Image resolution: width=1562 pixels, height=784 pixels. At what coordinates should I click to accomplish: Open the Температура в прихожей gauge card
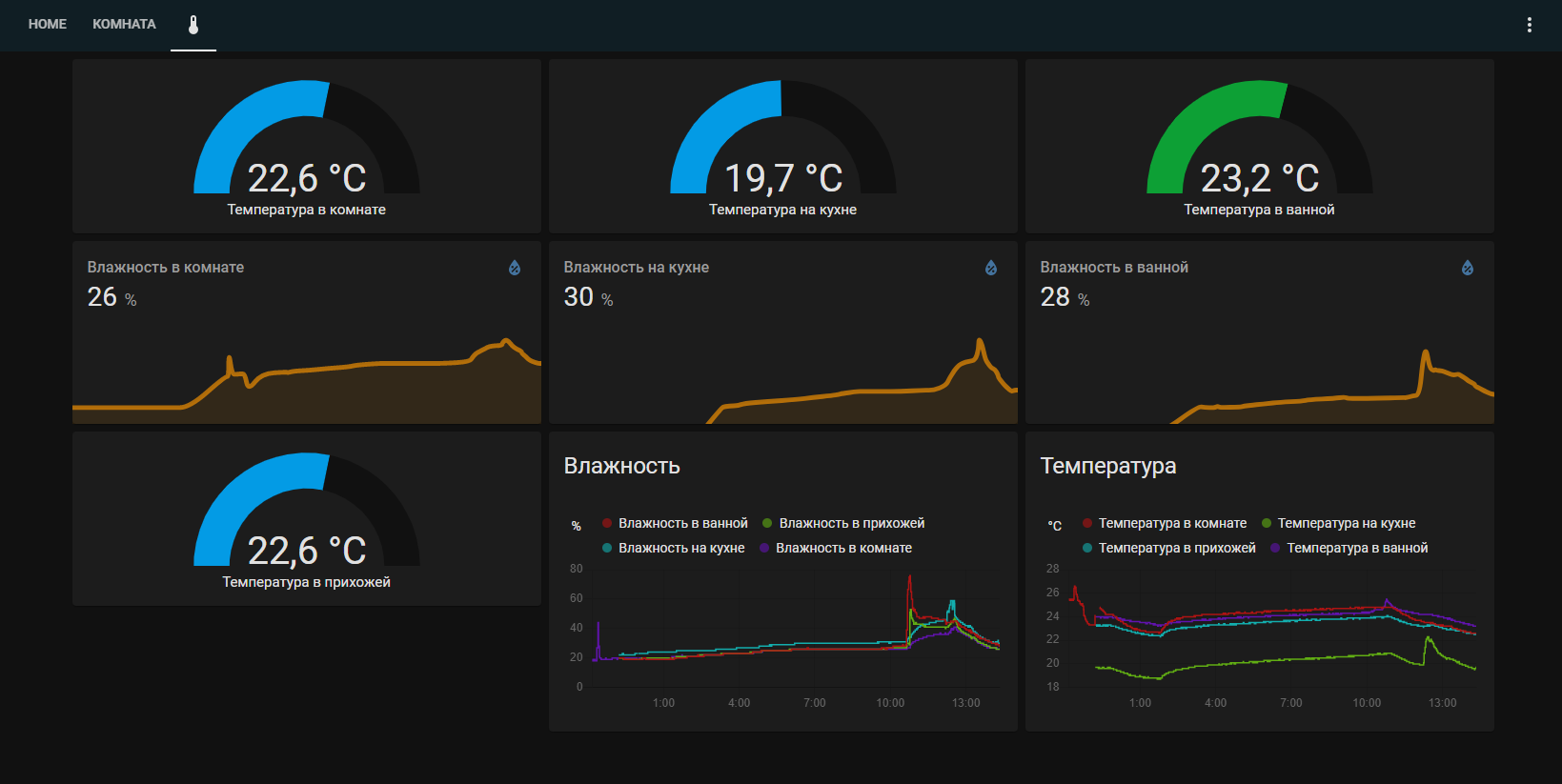307,519
